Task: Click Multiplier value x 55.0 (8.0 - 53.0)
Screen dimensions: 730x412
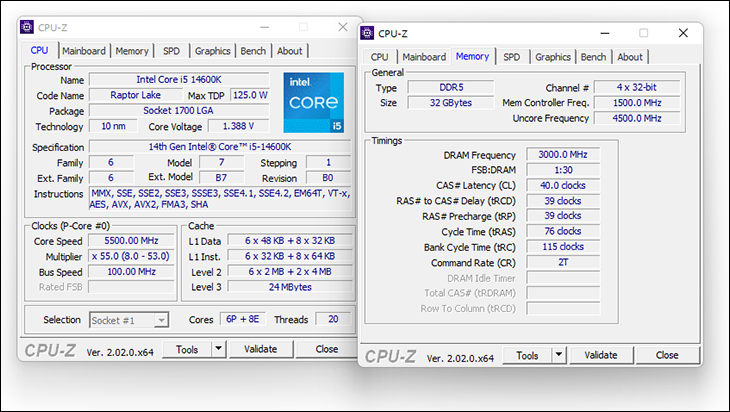Action: [x=131, y=256]
